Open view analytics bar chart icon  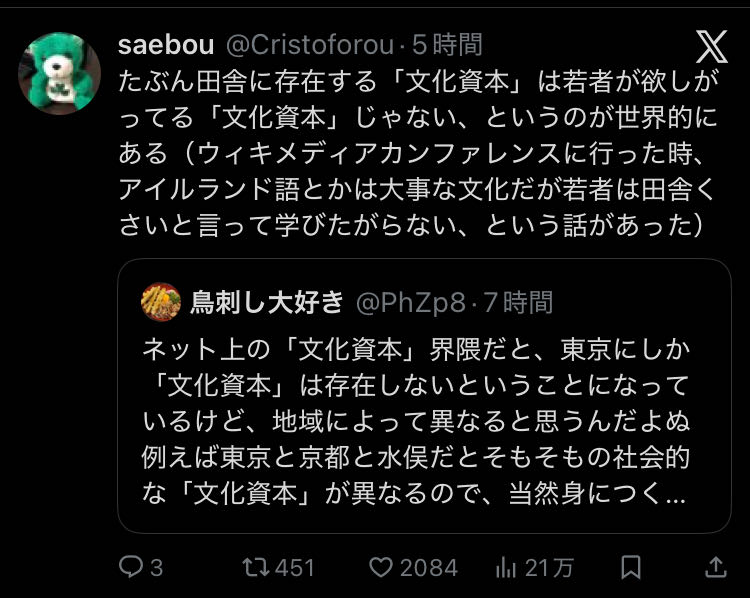[x=507, y=568]
